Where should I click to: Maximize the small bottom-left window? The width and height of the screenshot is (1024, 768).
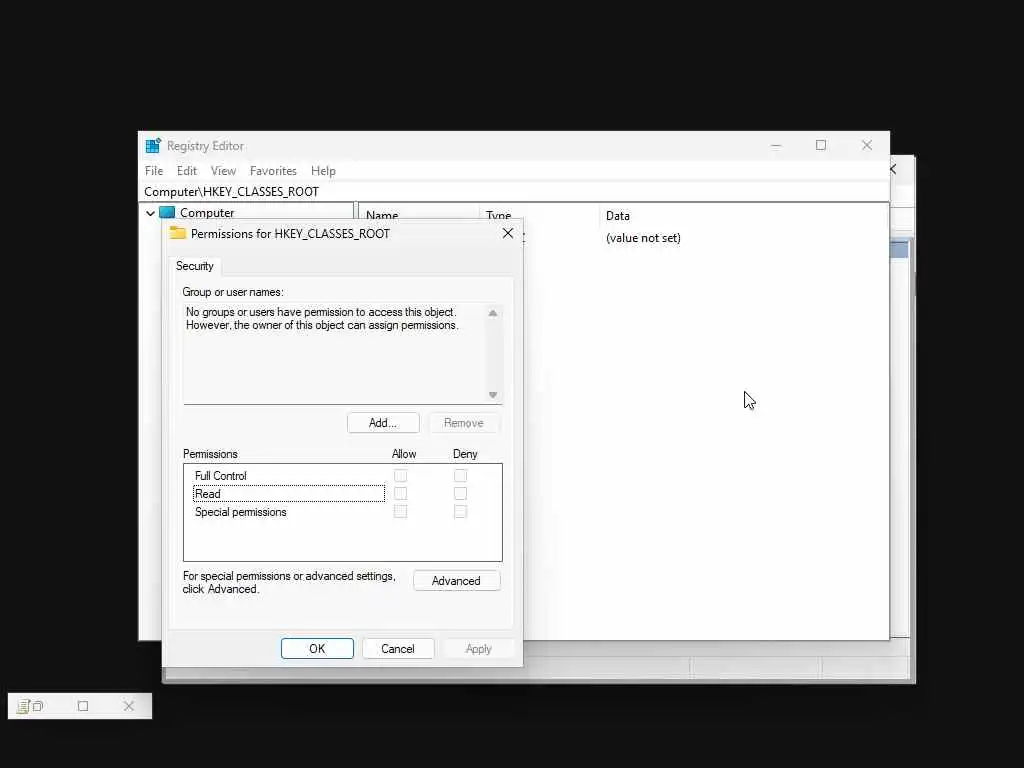(x=83, y=706)
